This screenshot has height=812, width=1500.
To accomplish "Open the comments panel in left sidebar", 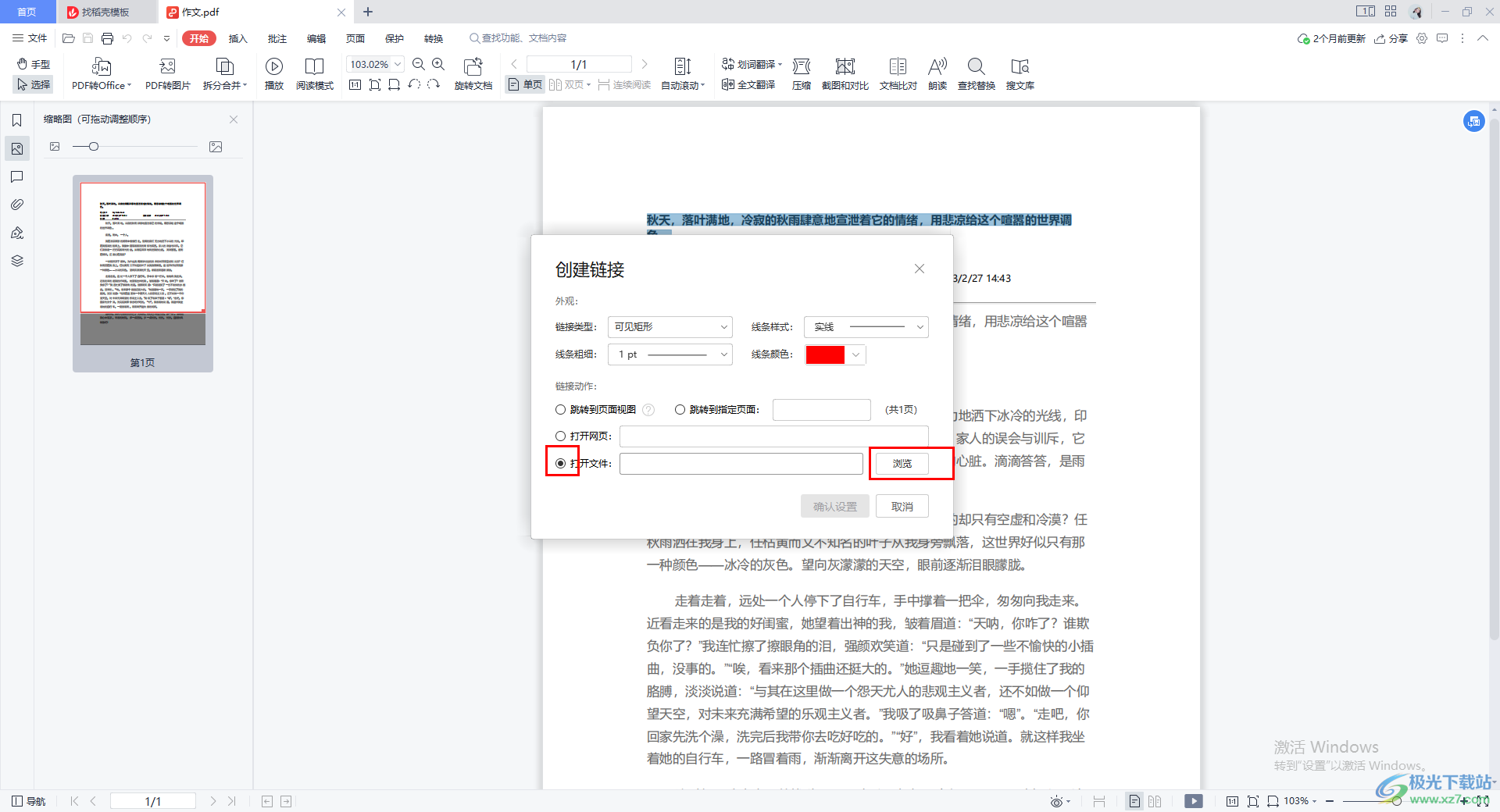I will 16,176.
